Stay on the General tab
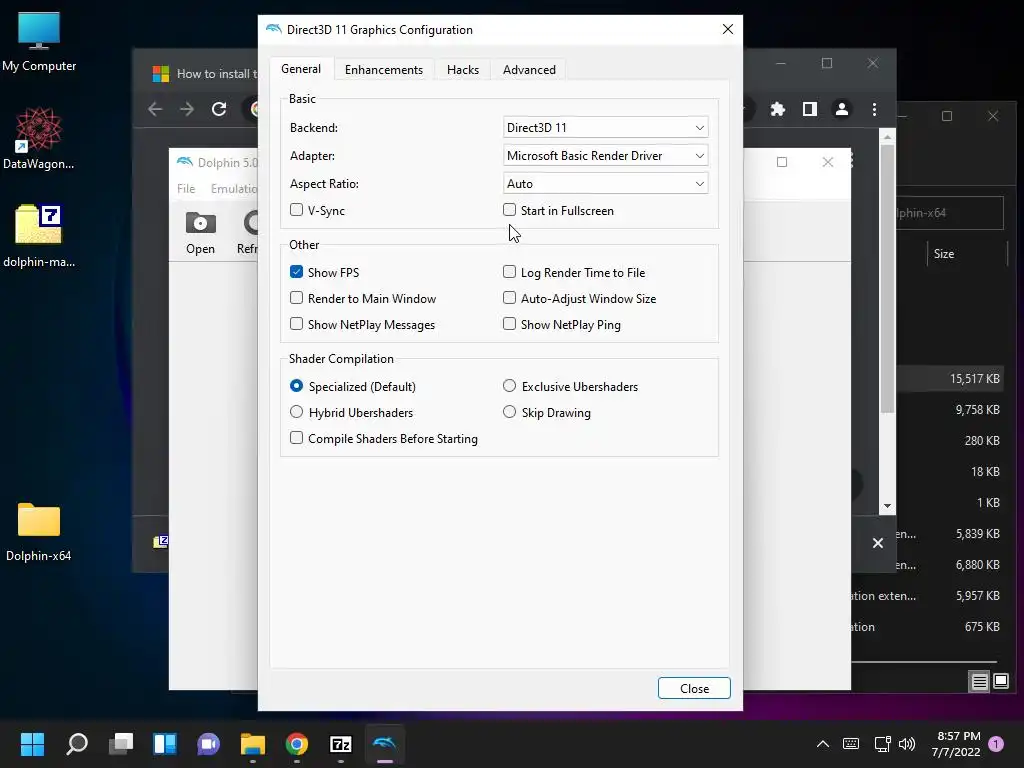This screenshot has height=768, width=1024. tap(301, 69)
